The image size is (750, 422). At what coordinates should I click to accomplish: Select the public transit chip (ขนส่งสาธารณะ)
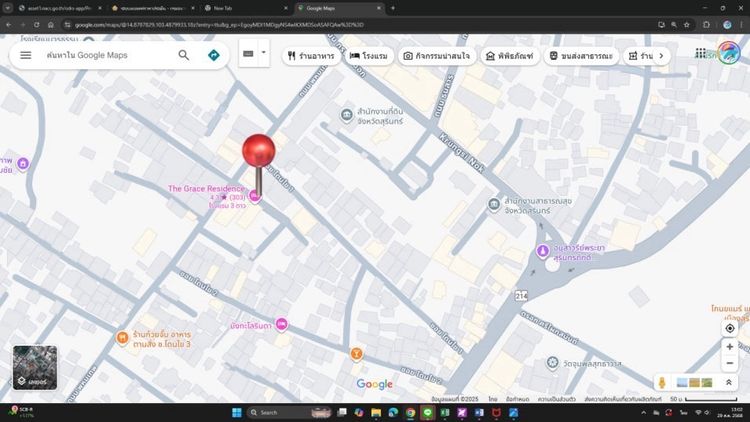(581, 56)
